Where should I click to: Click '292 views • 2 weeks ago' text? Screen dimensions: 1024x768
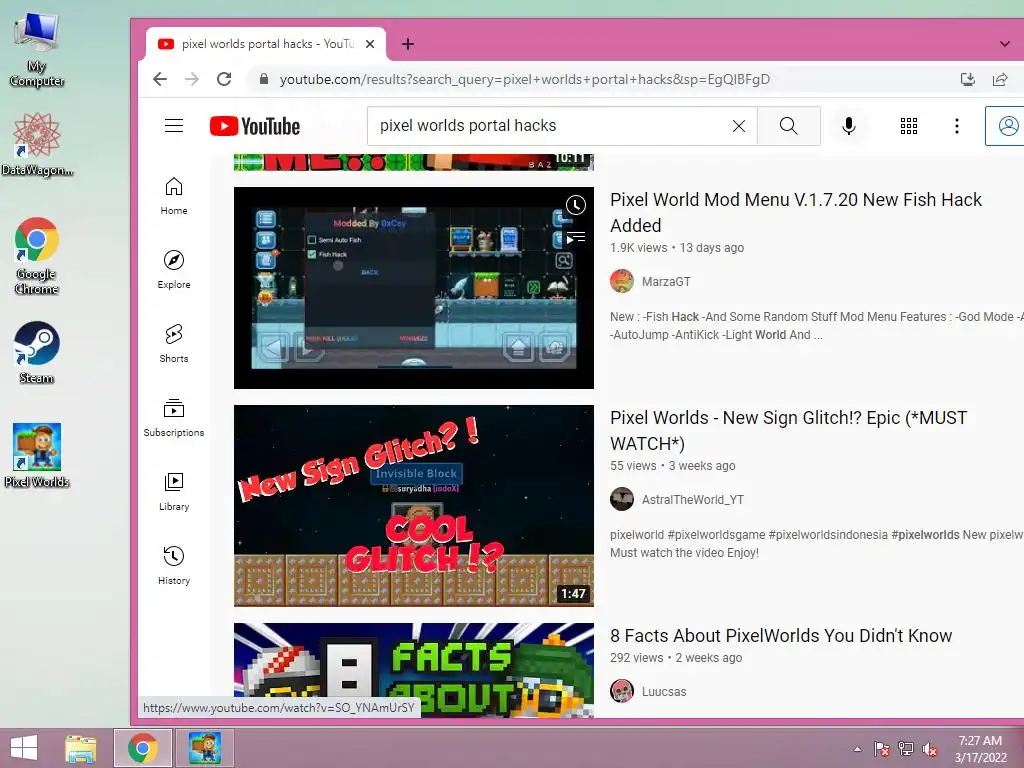coord(676,658)
